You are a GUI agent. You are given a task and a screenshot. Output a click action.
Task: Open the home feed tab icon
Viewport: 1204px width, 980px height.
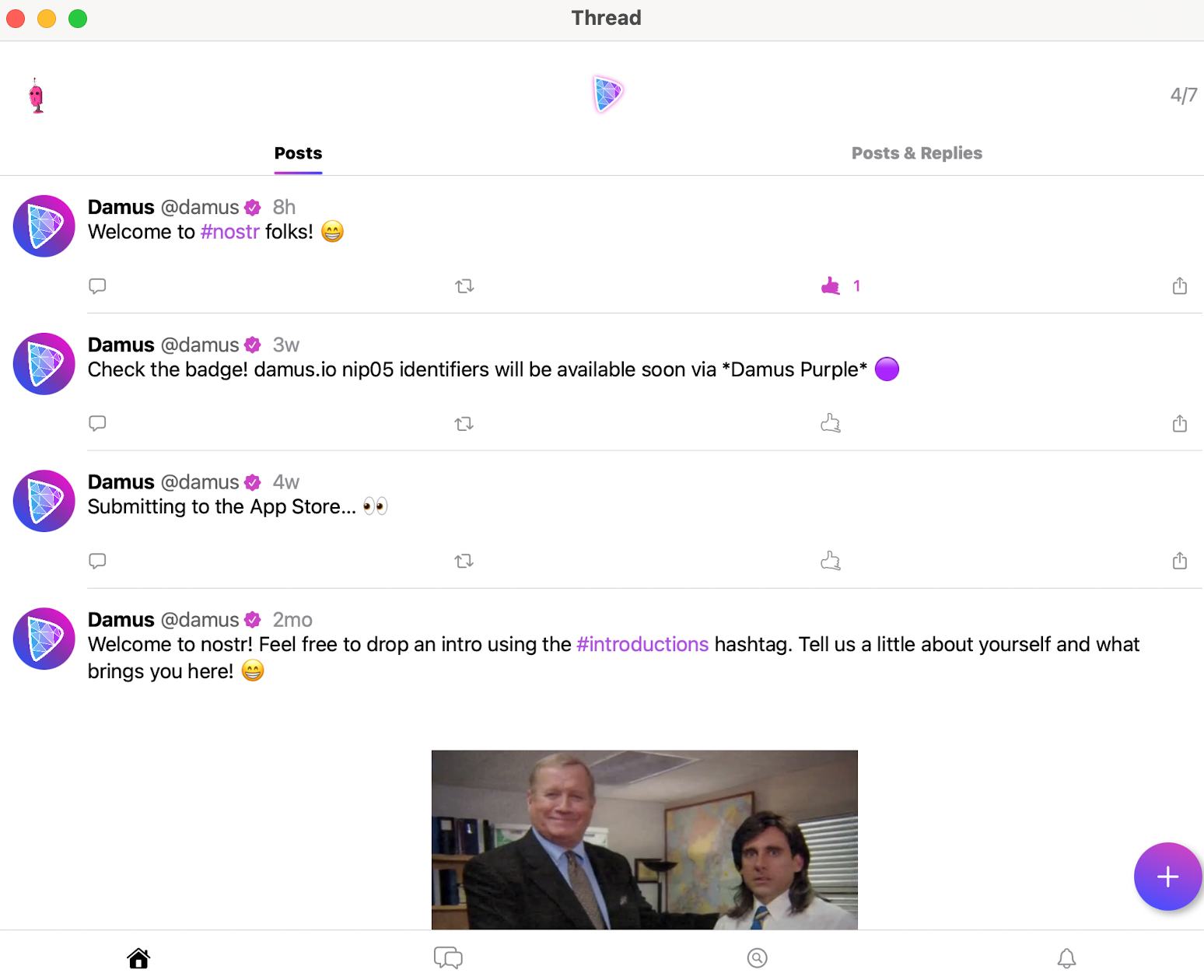pos(138,958)
